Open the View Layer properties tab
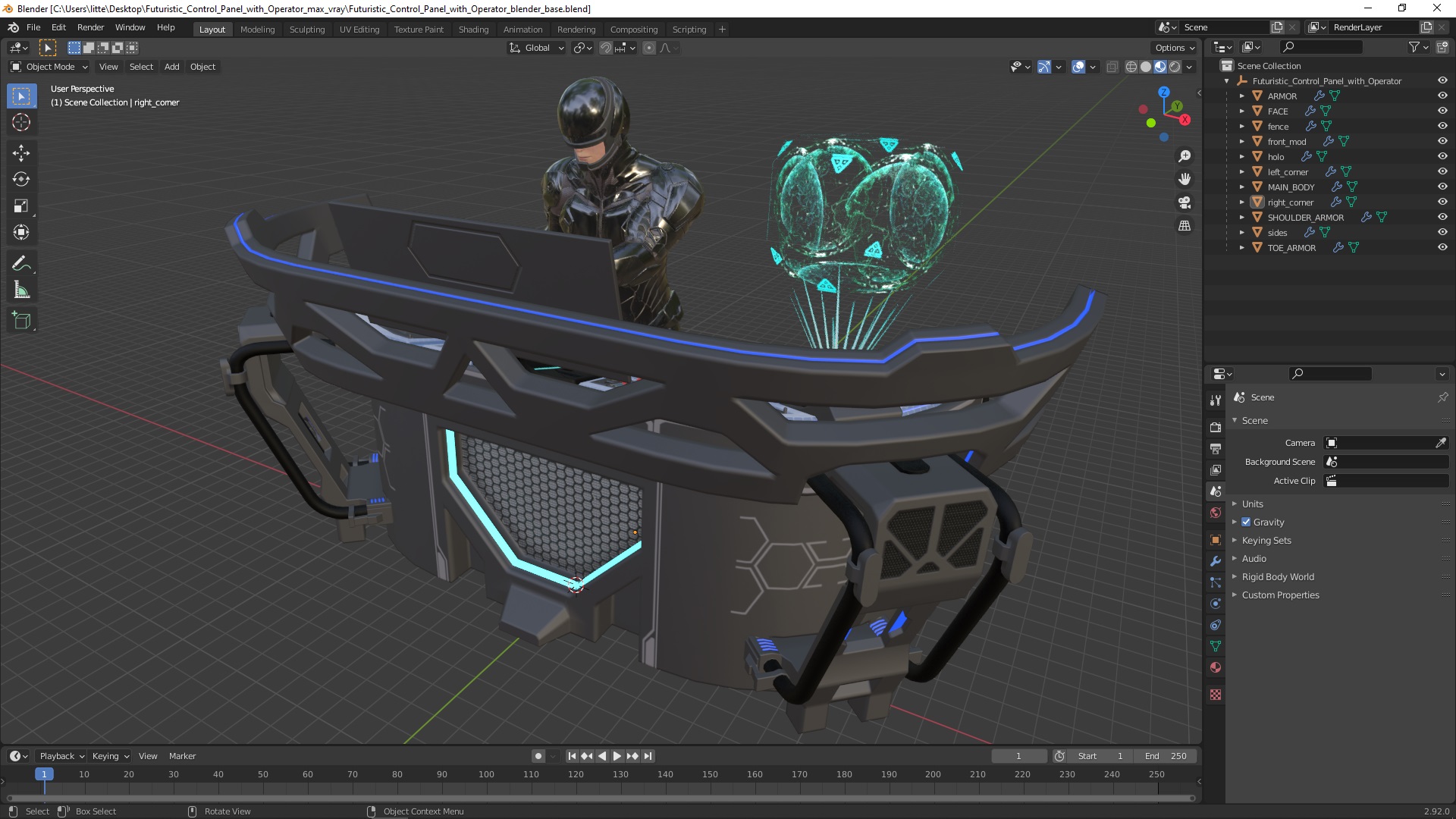The image size is (1456, 819). (1216, 469)
